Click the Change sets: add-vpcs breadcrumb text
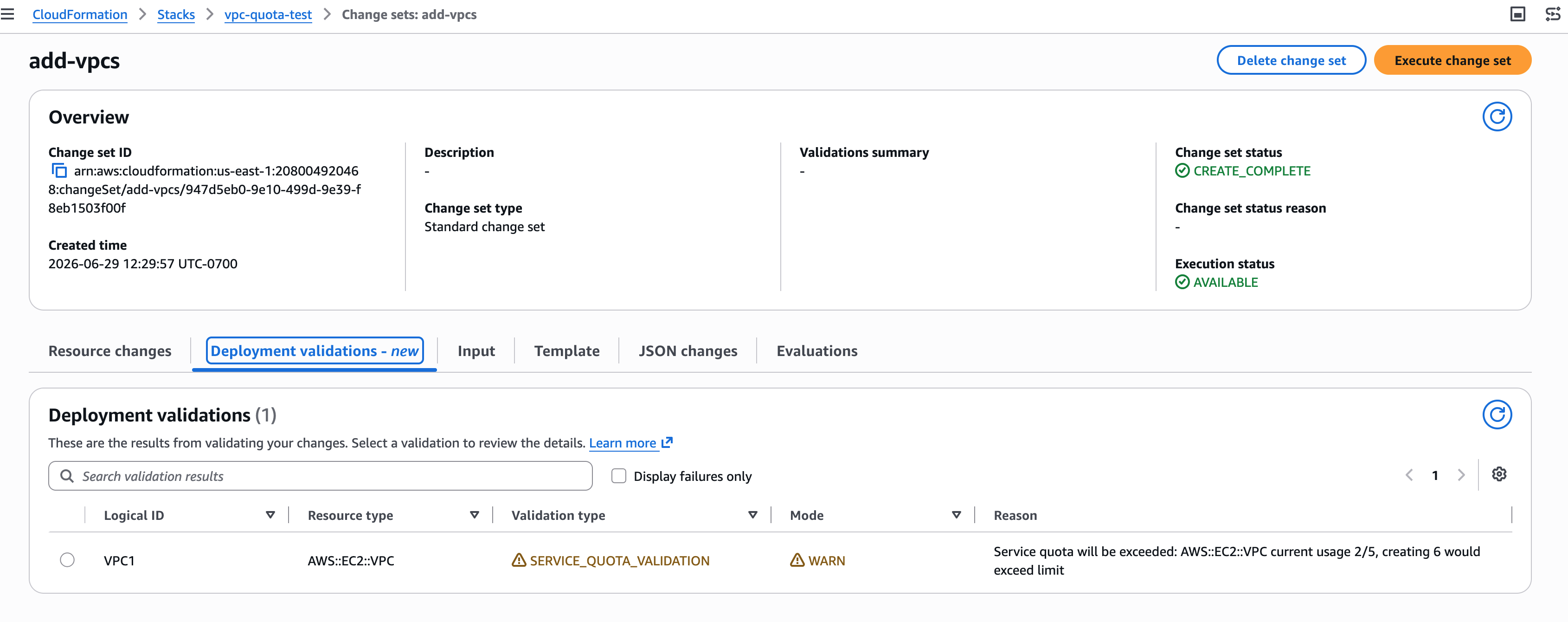 409,14
